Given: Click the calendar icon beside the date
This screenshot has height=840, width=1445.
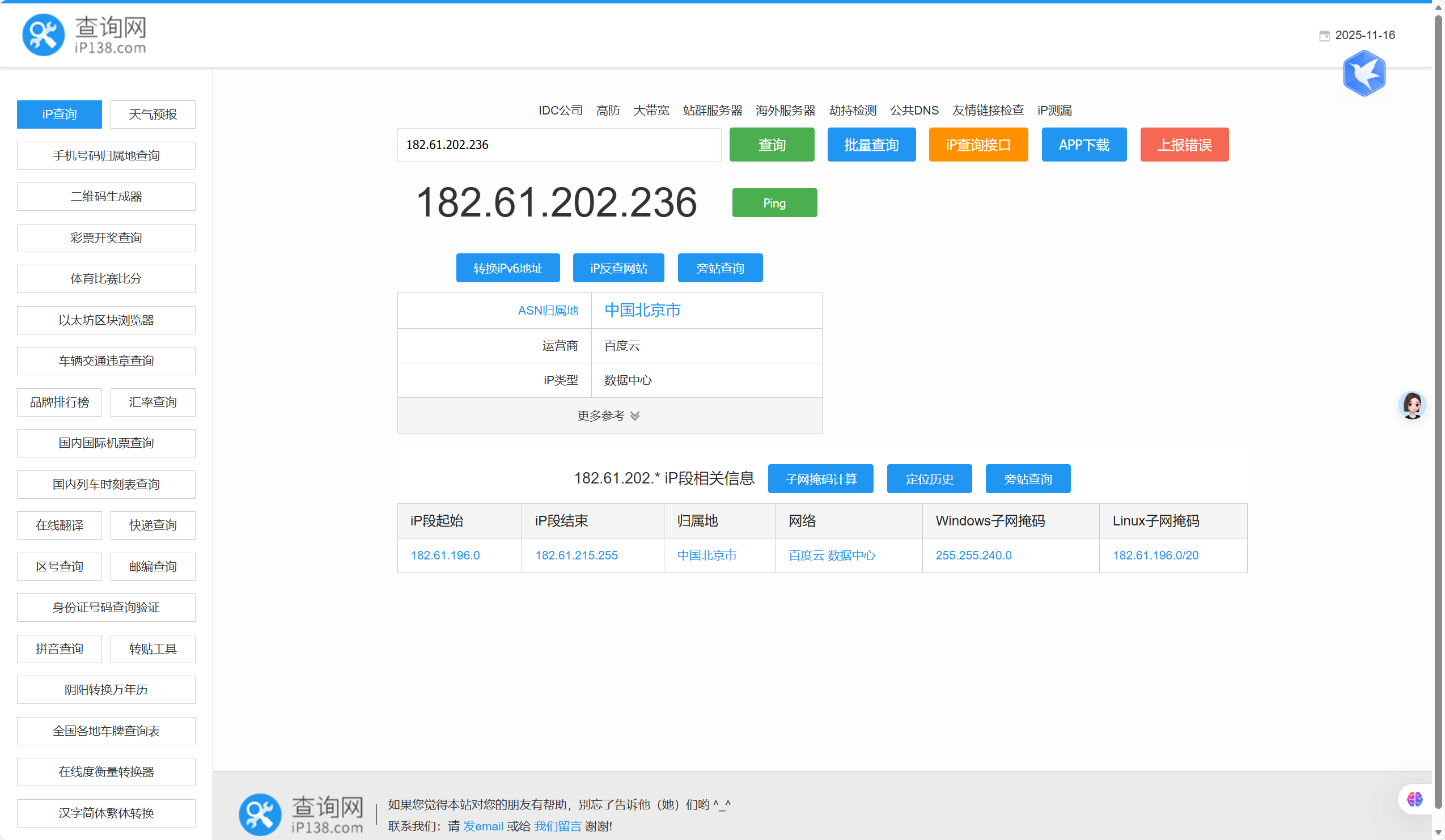Looking at the screenshot, I should (x=1324, y=36).
